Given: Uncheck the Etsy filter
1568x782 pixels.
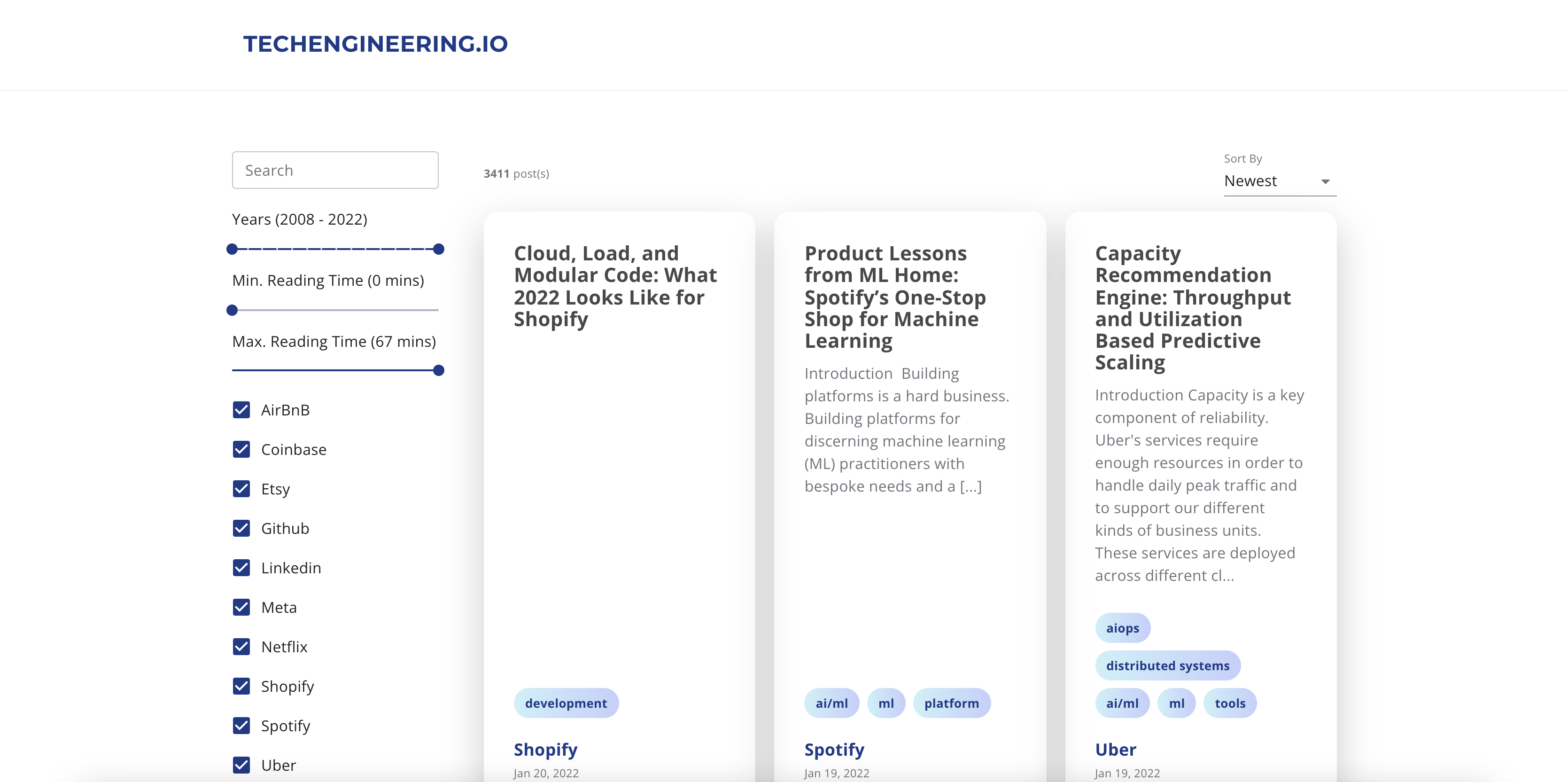Looking at the screenshot, I should pos(241,488).
